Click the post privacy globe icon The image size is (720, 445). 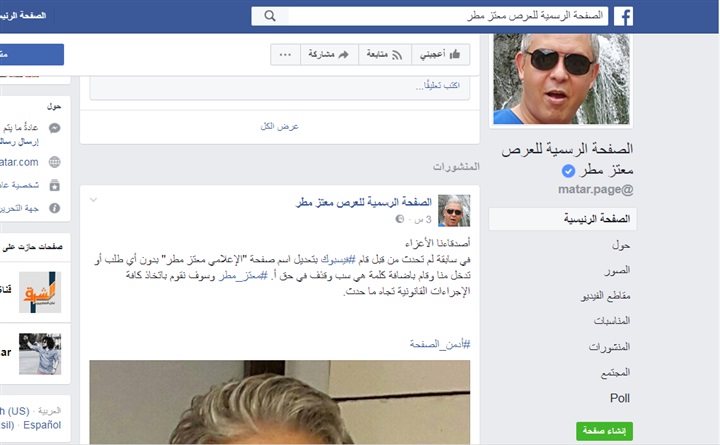coord(400,220)
